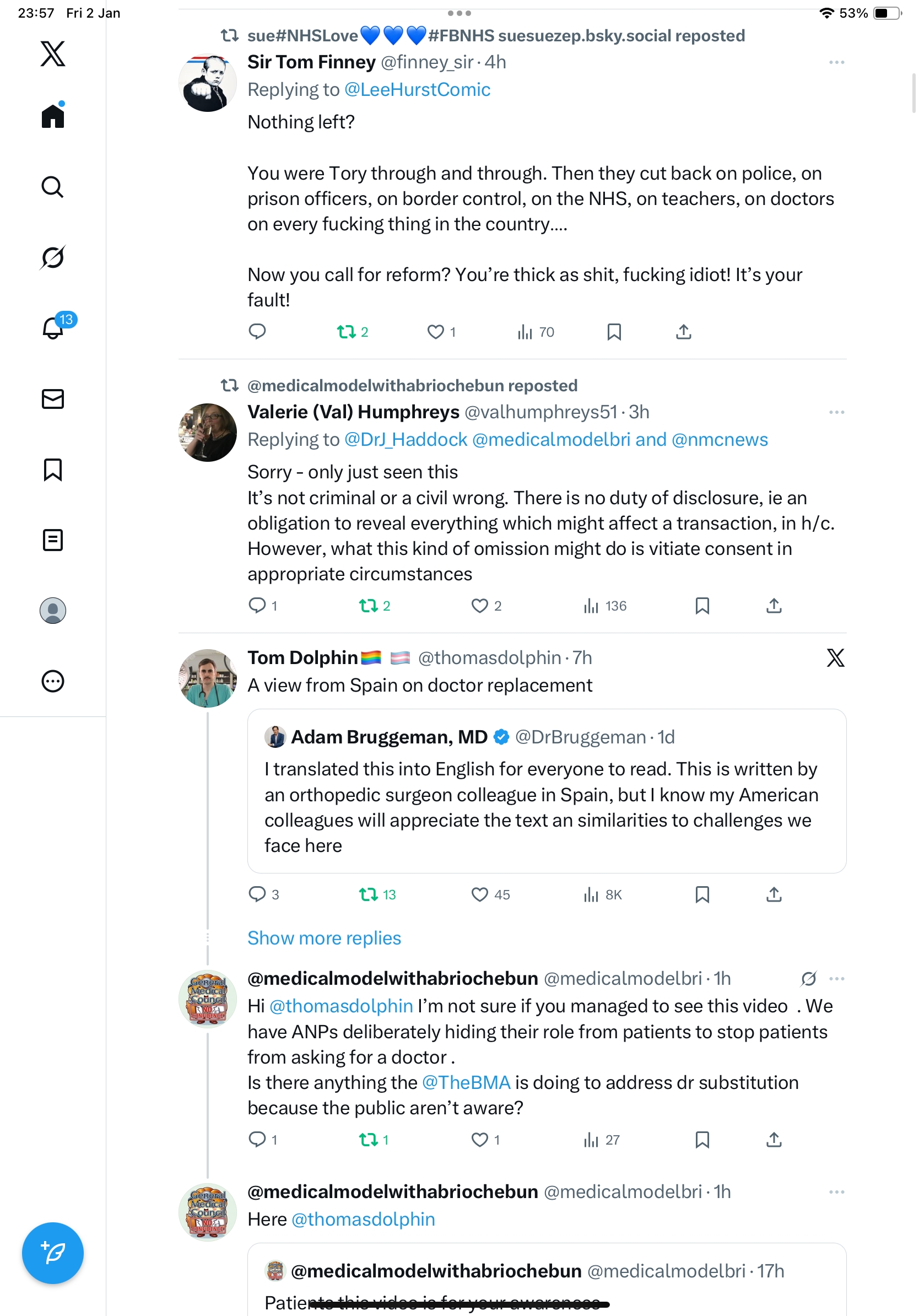
Task: Click Show more replies link
Action: pos(324,938)
